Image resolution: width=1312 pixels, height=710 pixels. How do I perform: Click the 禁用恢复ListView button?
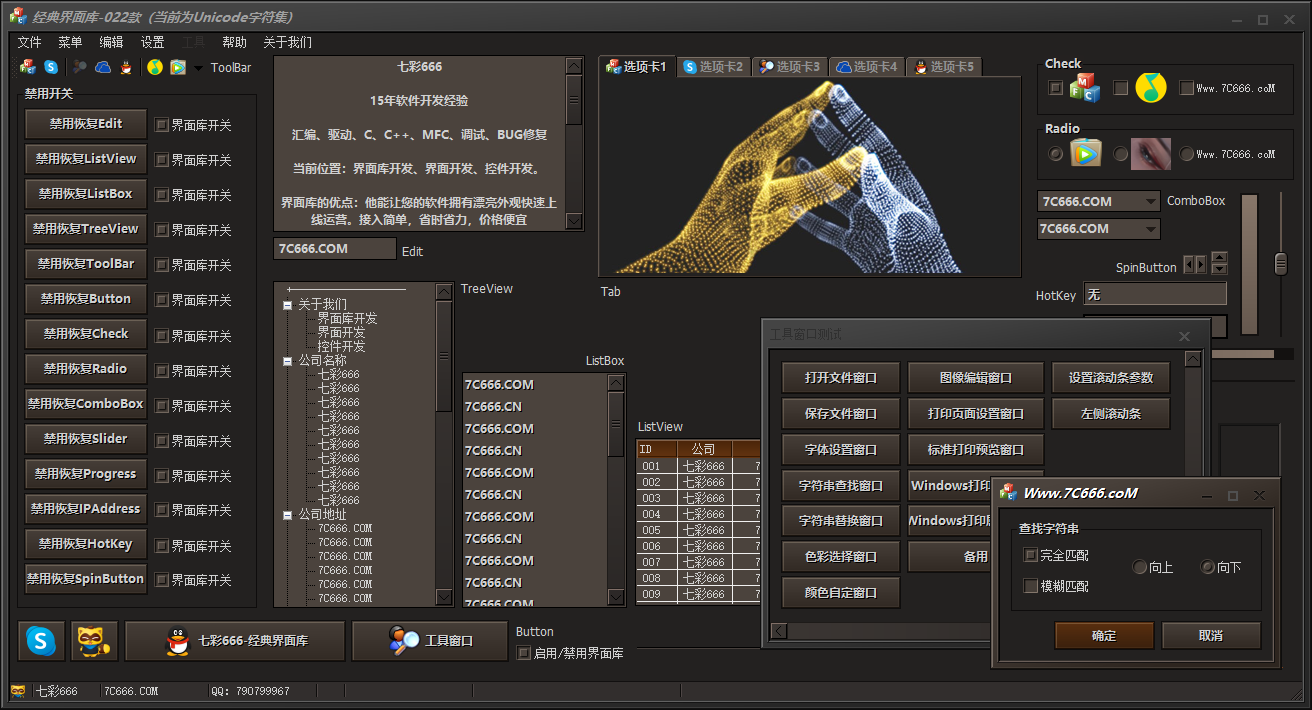pos(86,159)
